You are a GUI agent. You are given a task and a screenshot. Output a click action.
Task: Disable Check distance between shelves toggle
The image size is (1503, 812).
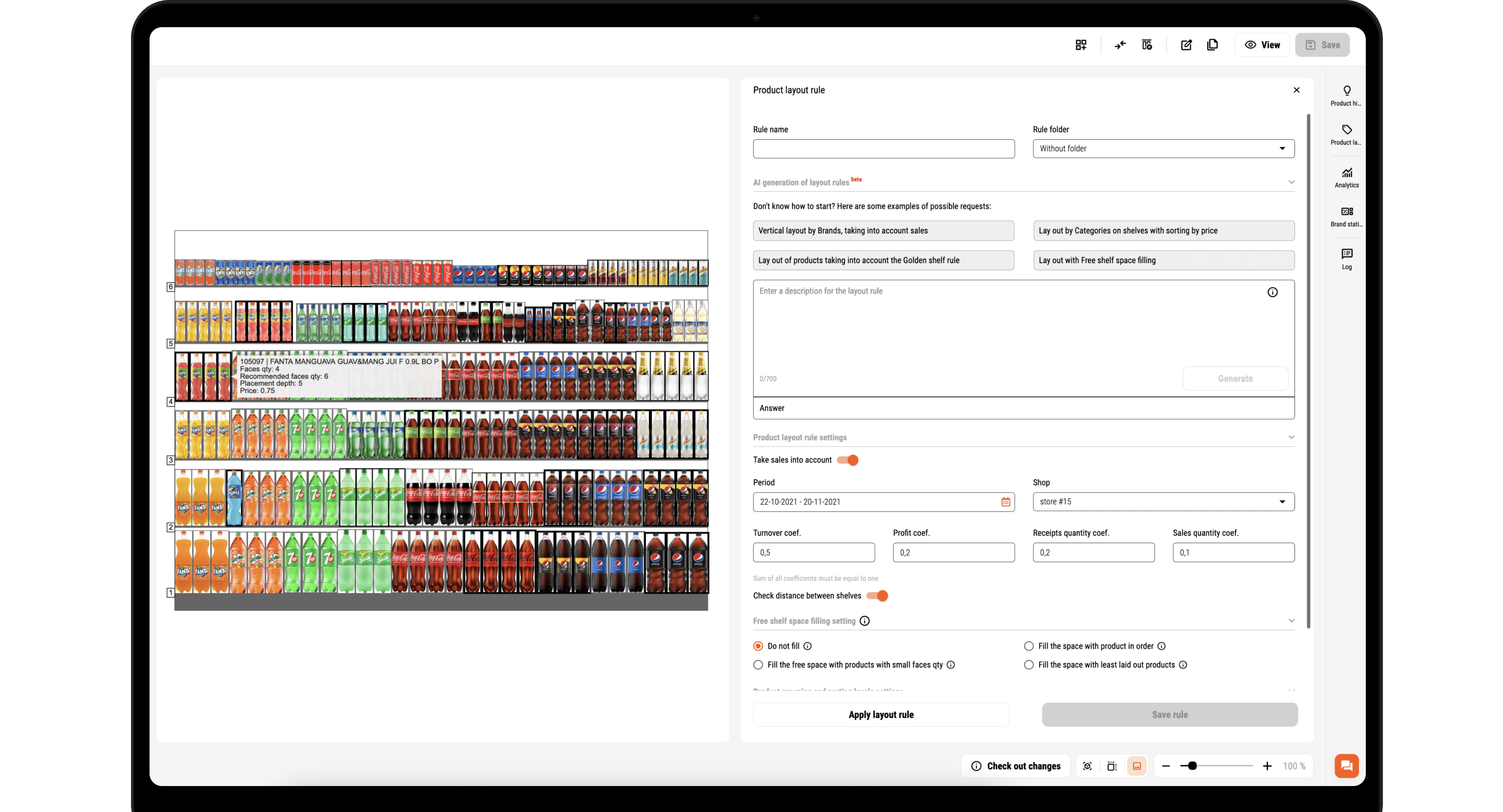[x=877, y=596]
